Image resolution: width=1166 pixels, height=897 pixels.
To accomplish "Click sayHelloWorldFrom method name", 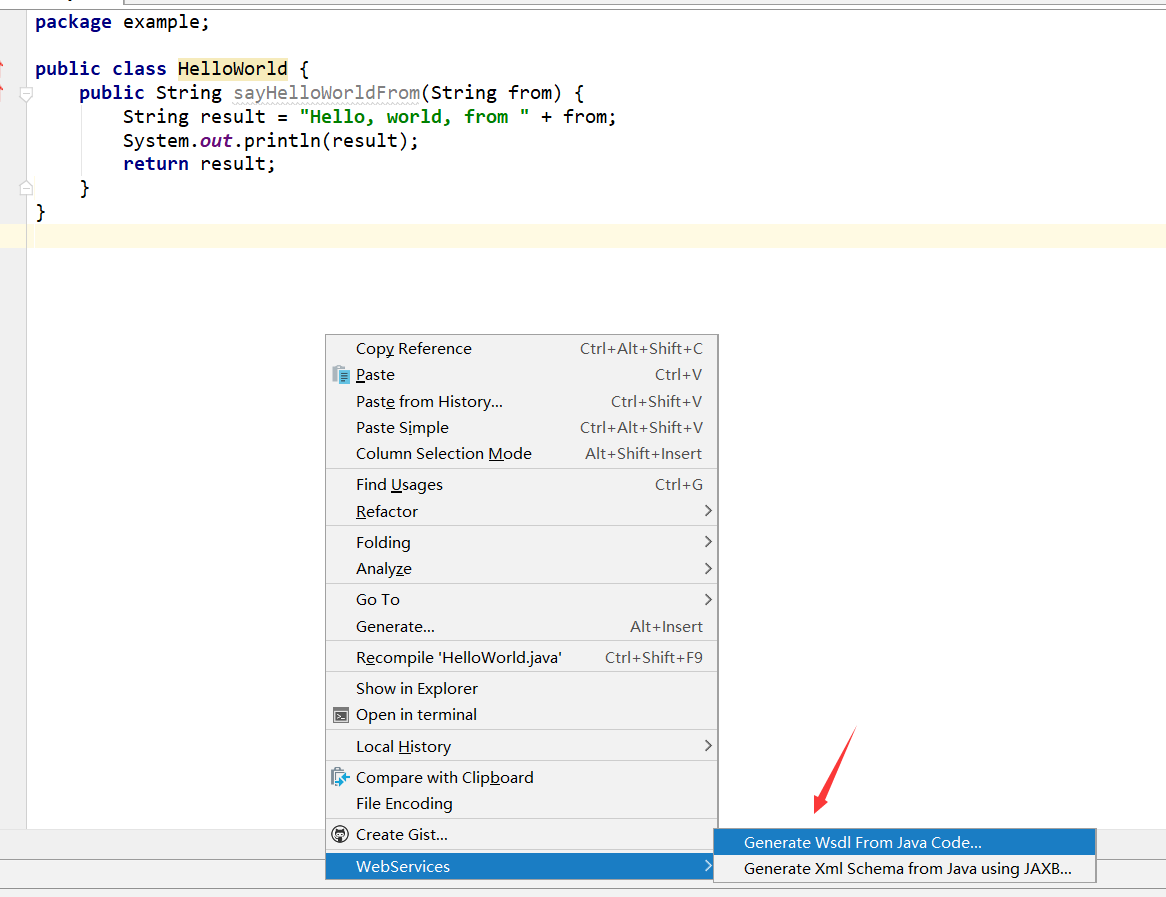I will tap(326, 93).
